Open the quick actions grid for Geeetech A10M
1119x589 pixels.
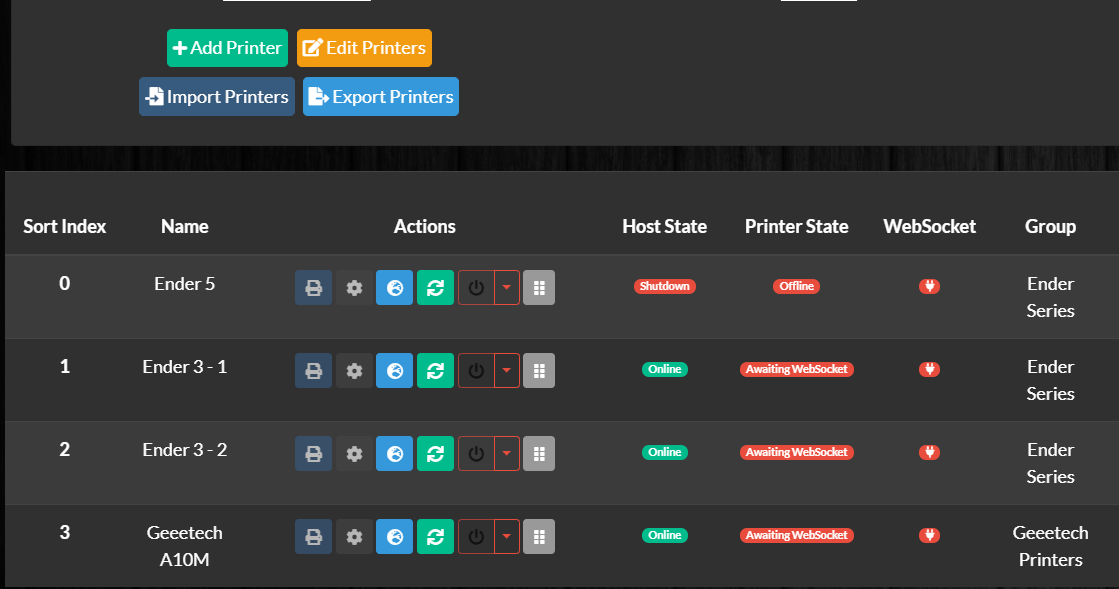(x=538, y=536)
